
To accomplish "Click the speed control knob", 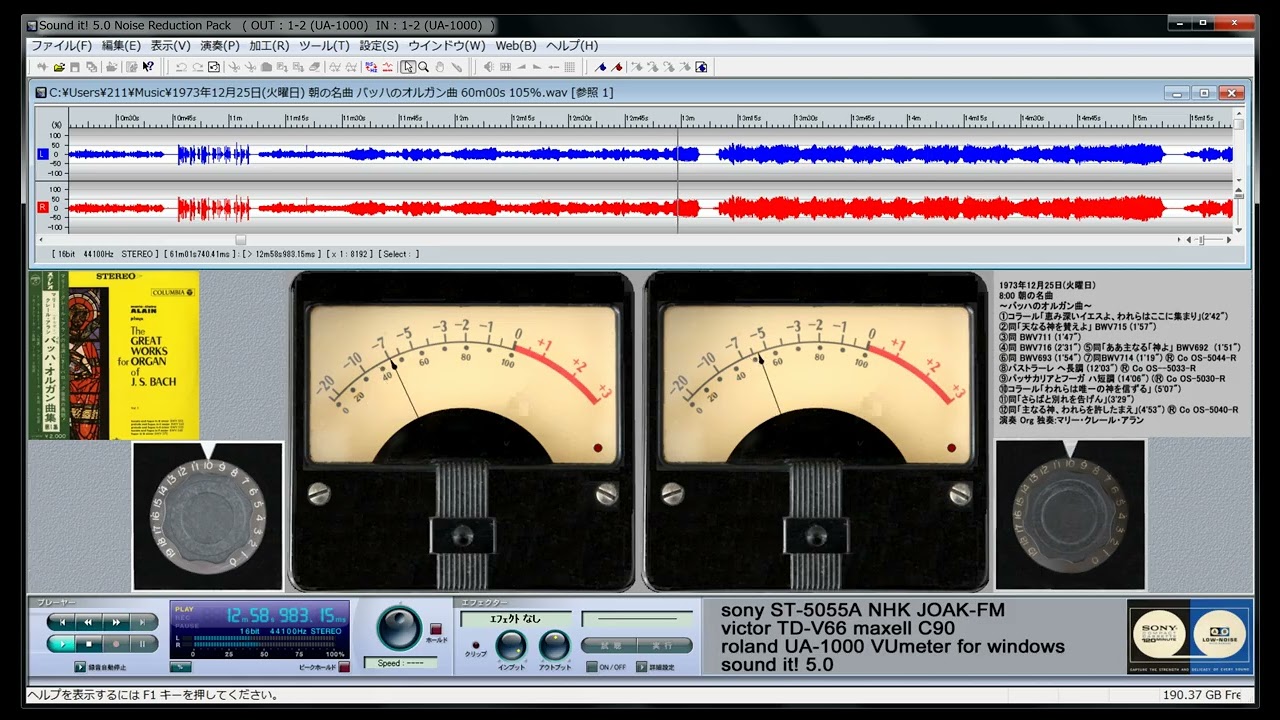I will (399, 628).
